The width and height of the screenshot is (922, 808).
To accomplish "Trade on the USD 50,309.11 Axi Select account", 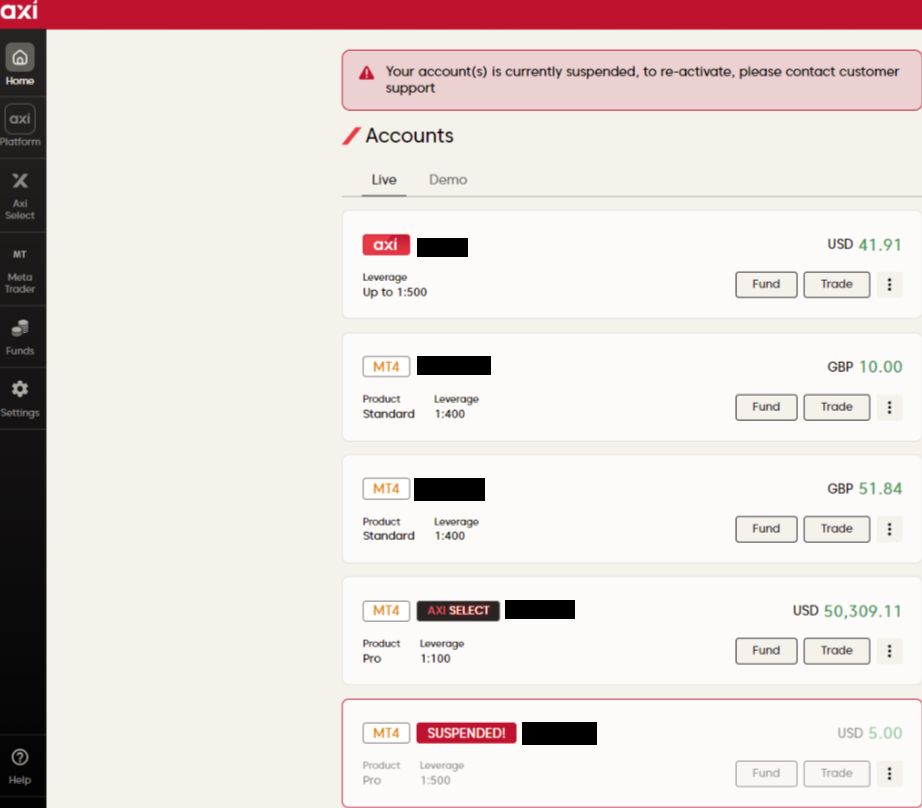I will pos(836,650).
